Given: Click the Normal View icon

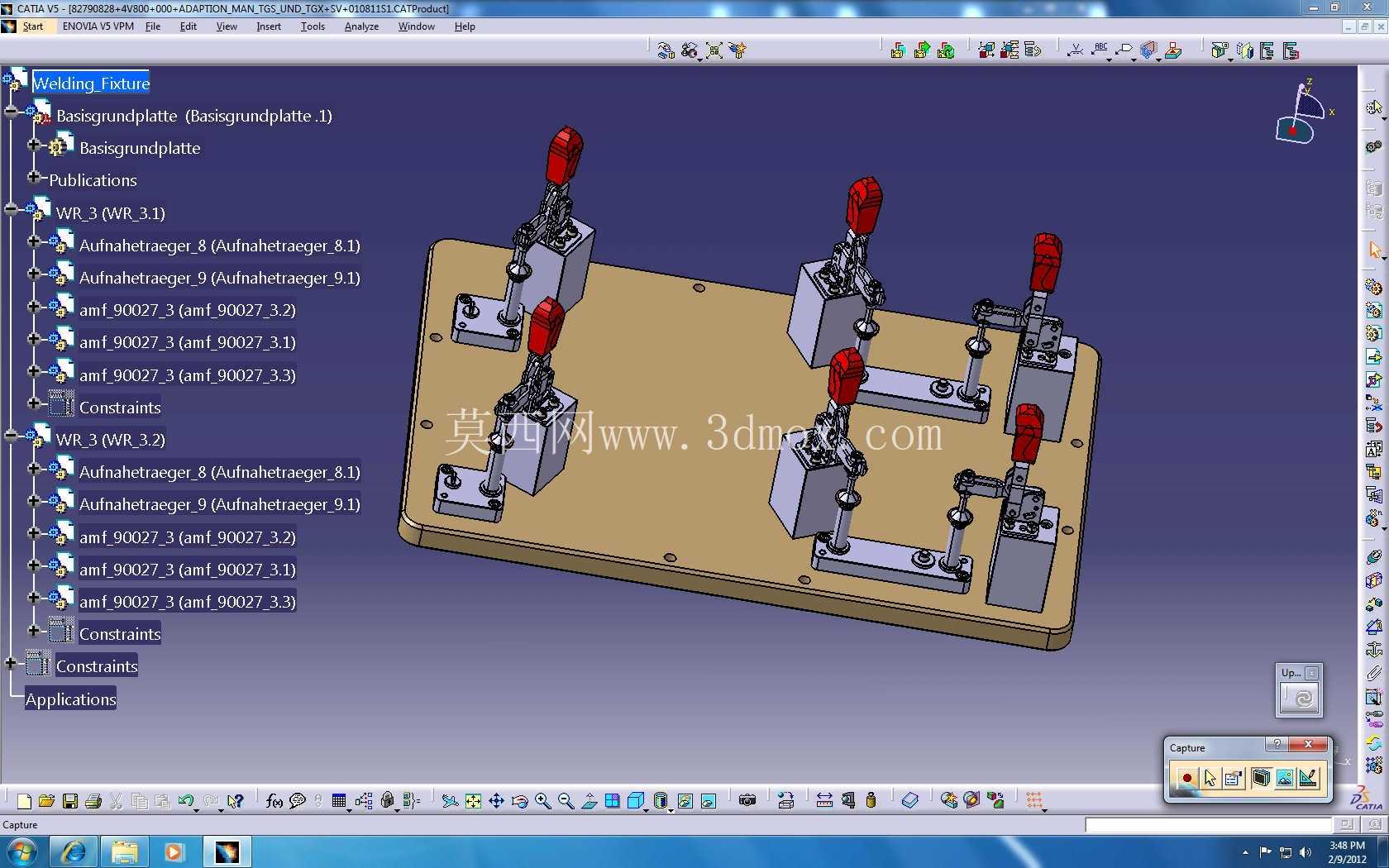Looking at the screenshot, I should pyautogui.click(x=589, y=800).
